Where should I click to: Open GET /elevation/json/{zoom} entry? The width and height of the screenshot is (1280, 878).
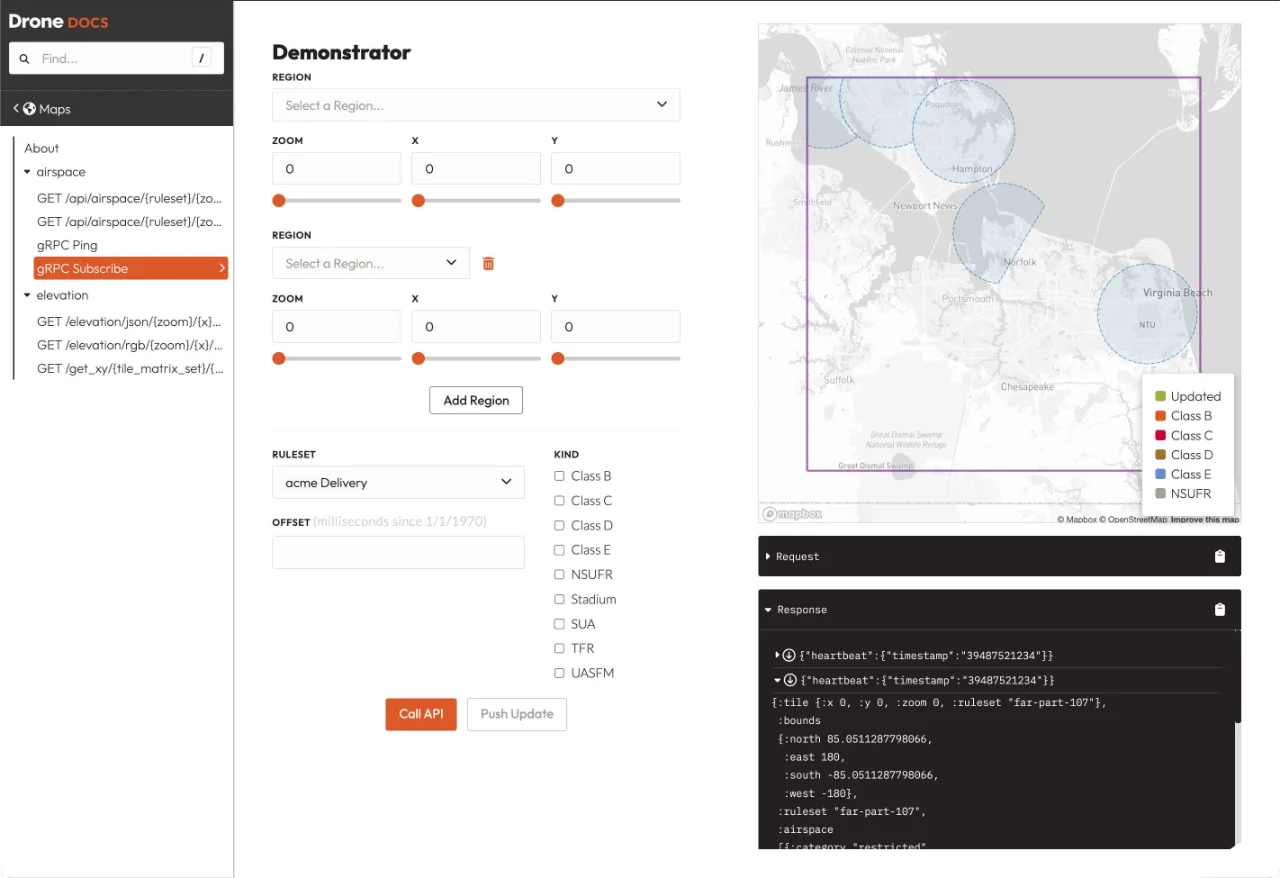129,322
